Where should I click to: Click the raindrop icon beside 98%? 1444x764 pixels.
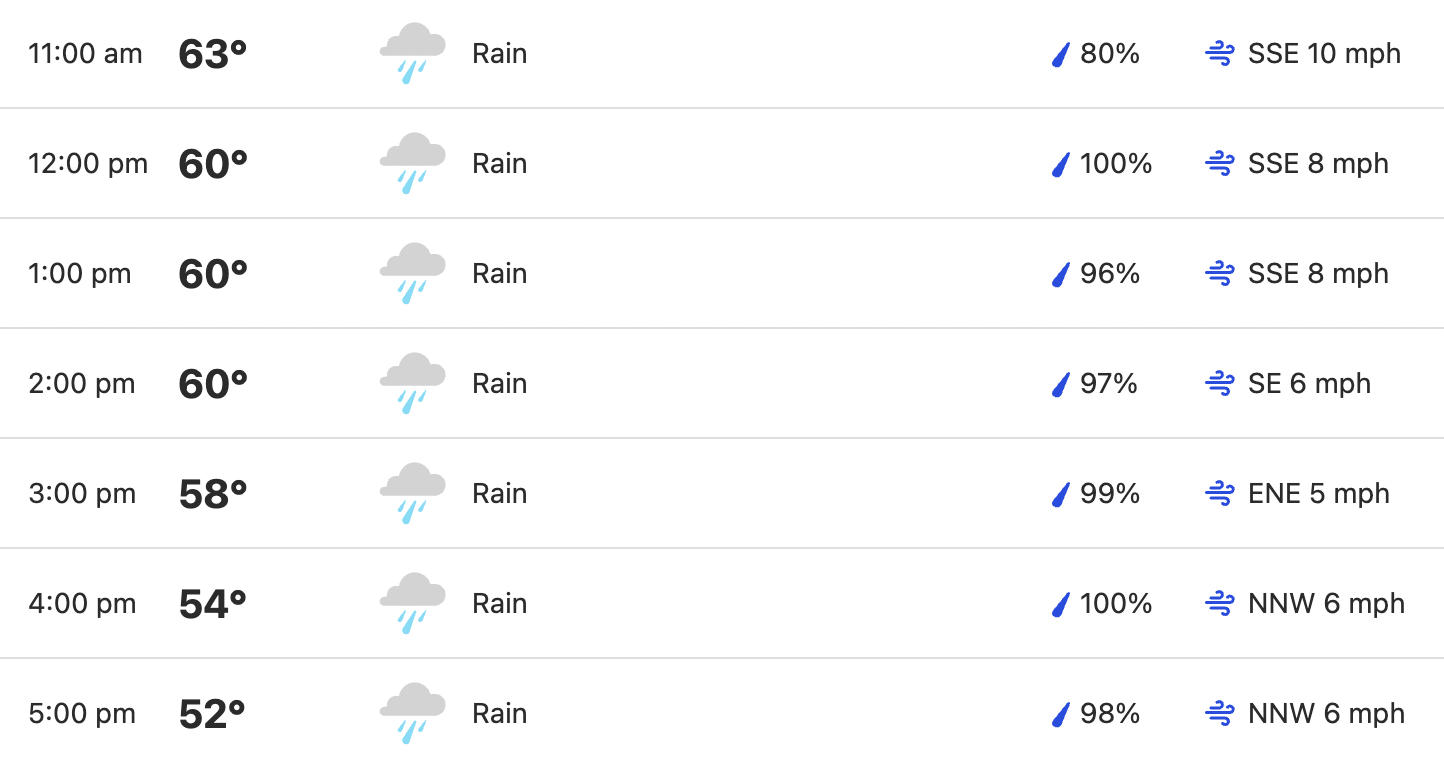click(x=1061, y=714)
